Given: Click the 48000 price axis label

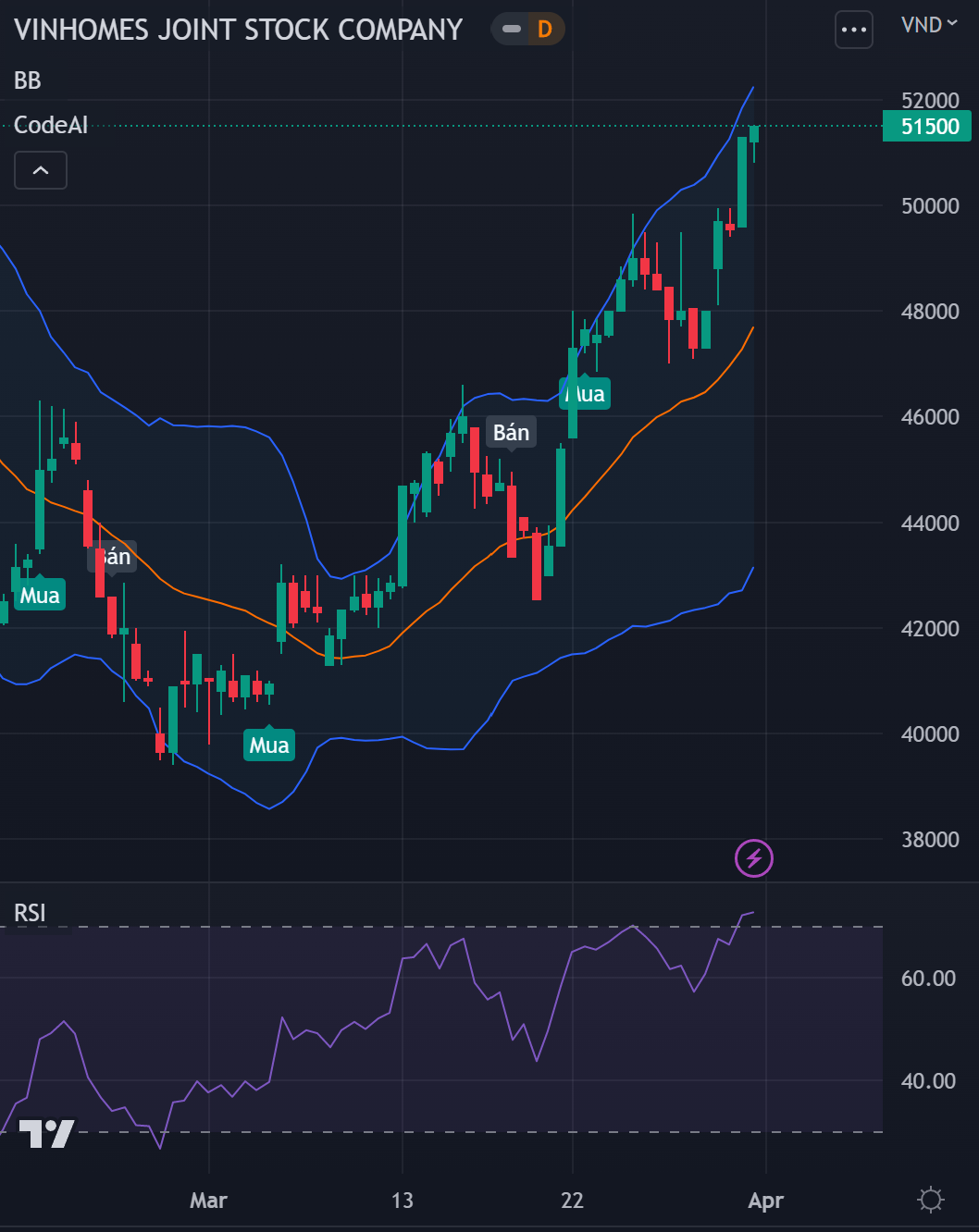Looking at the screenshot, I should (x=930, y=311).
